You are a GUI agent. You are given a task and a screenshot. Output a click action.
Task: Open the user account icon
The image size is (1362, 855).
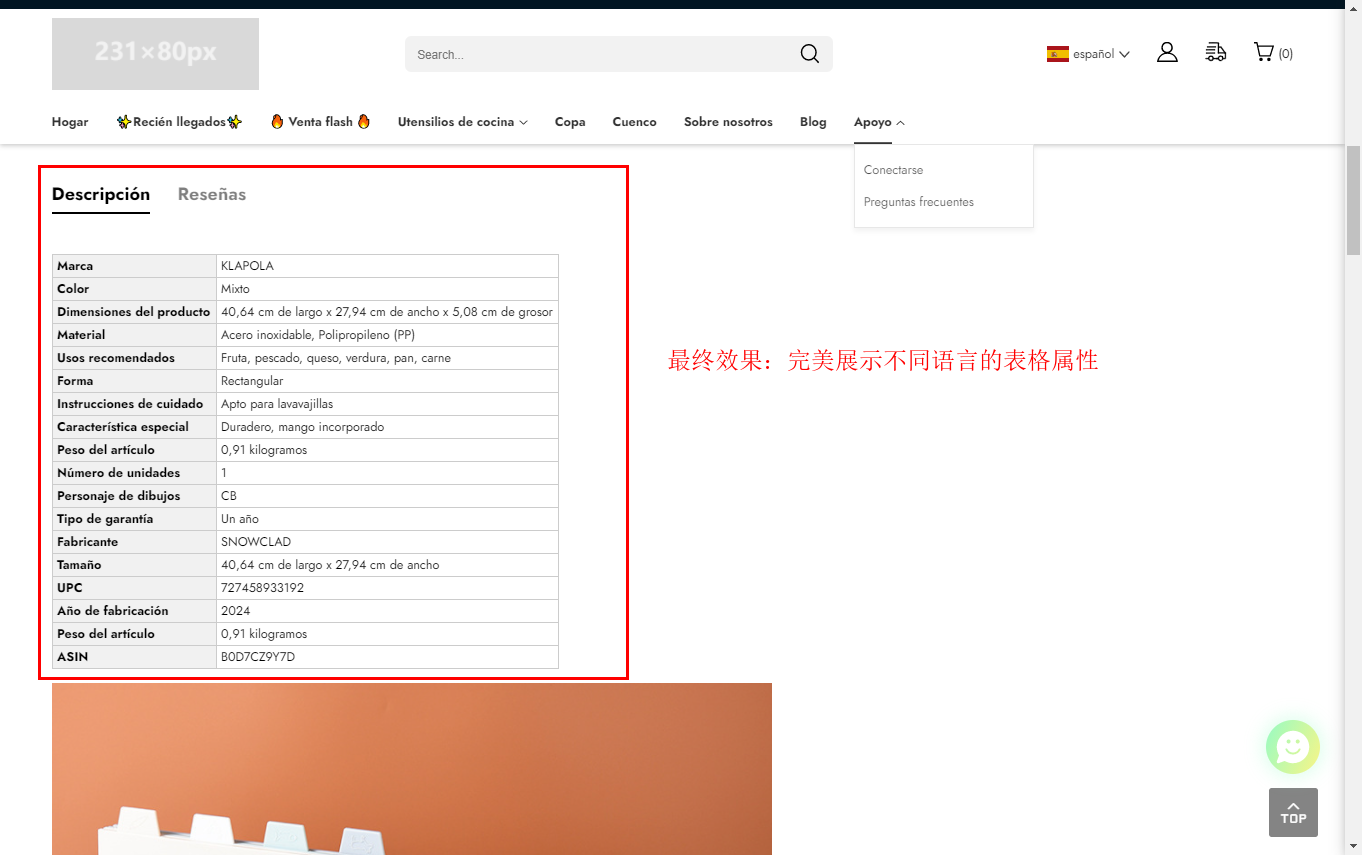1167,53
